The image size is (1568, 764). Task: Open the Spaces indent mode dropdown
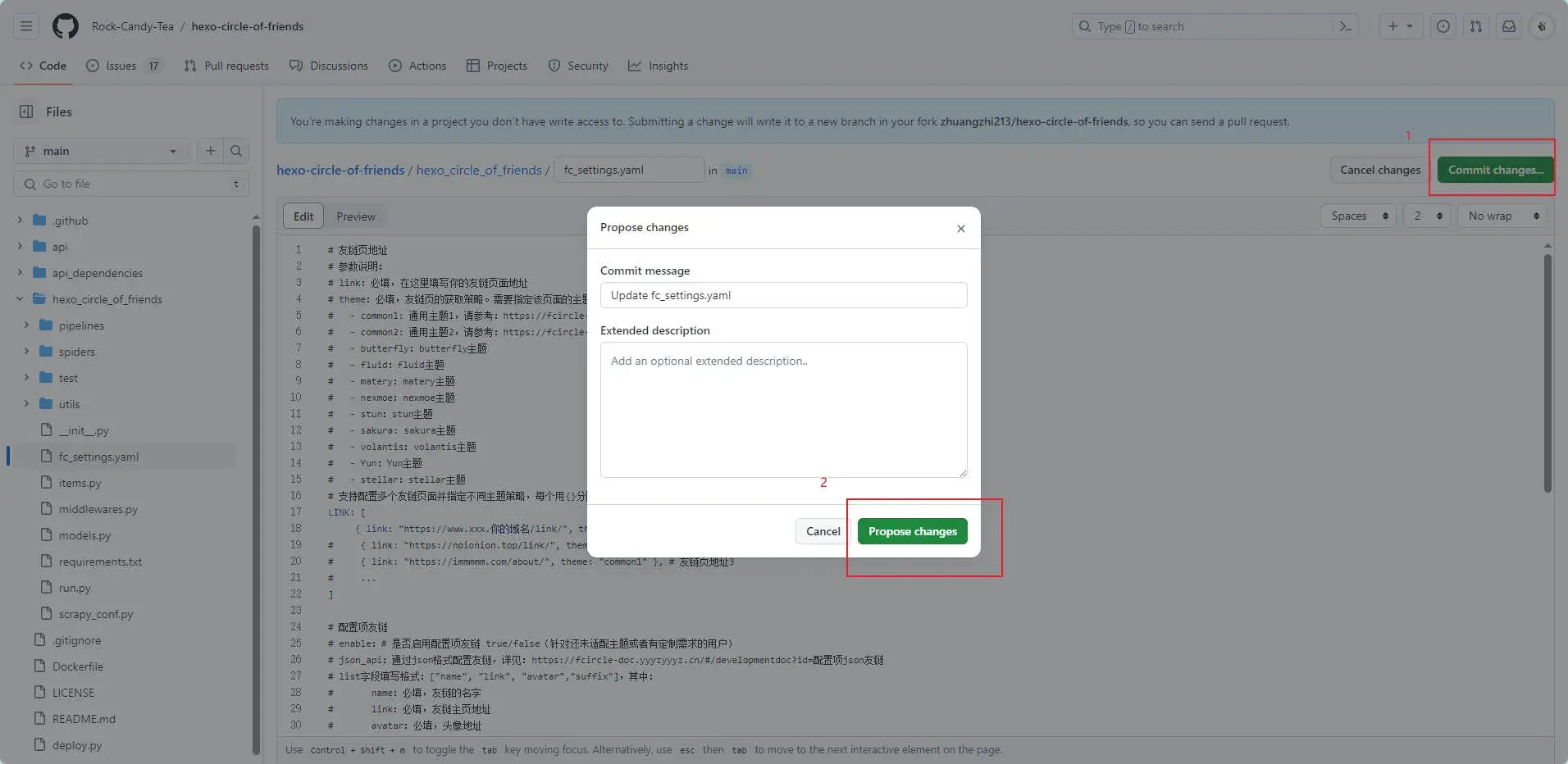[x=1358, y=216]
